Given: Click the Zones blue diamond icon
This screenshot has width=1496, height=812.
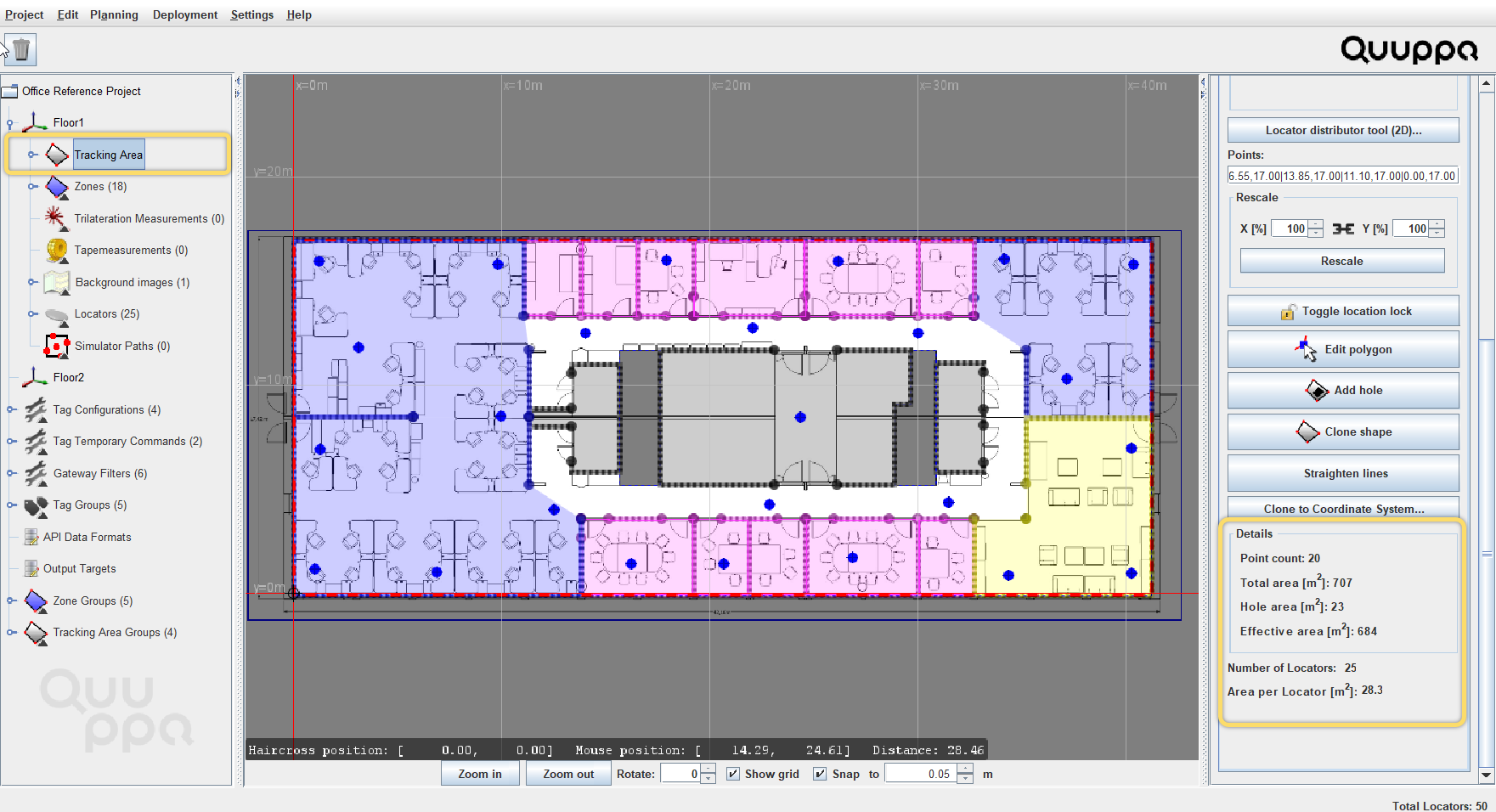Looking at the screenshot, I should pyautogui.click(x=57, y=186).
